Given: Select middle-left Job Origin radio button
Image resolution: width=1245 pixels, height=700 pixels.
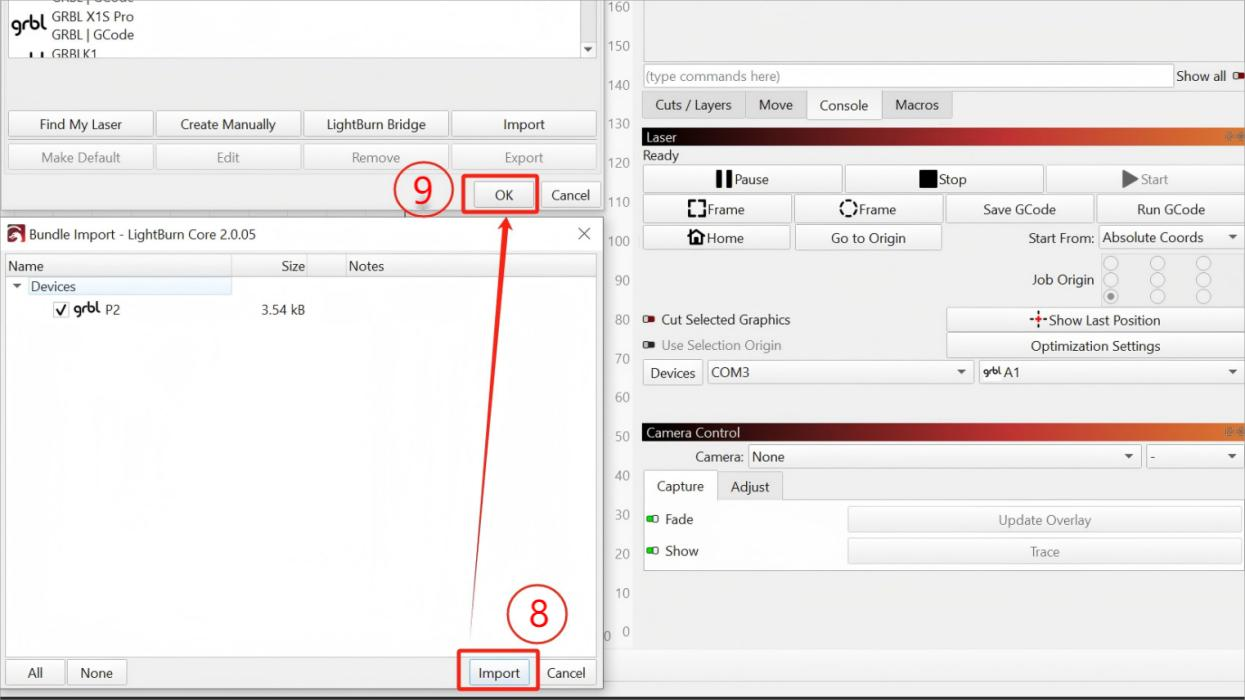Looking at the screenshot, I should (x=1109, y=280).
